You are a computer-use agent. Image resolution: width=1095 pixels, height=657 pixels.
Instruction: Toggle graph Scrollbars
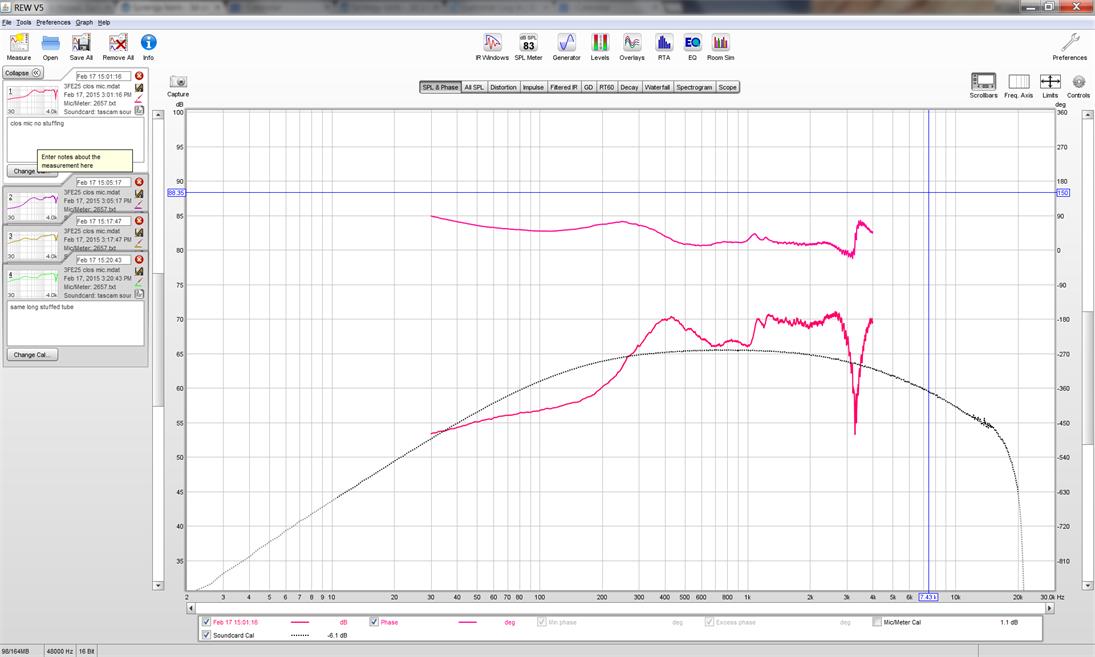tap(983, 85)
